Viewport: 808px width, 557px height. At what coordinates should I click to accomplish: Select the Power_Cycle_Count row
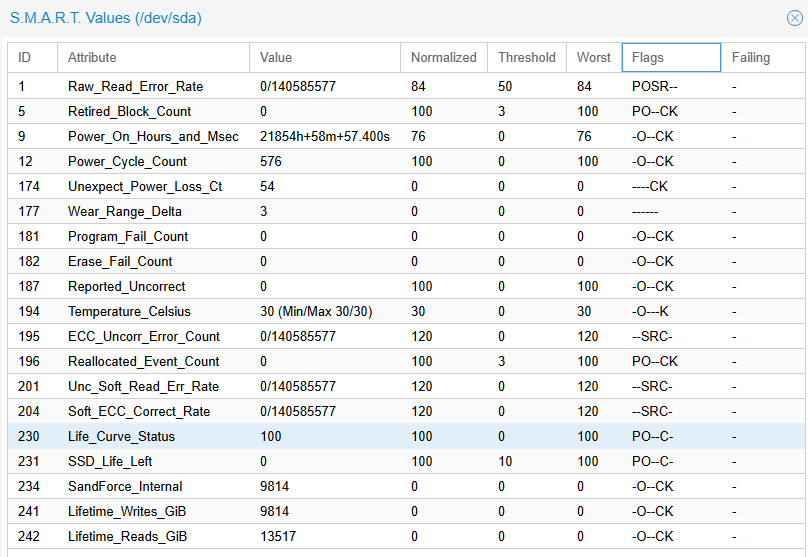[127, 162]
